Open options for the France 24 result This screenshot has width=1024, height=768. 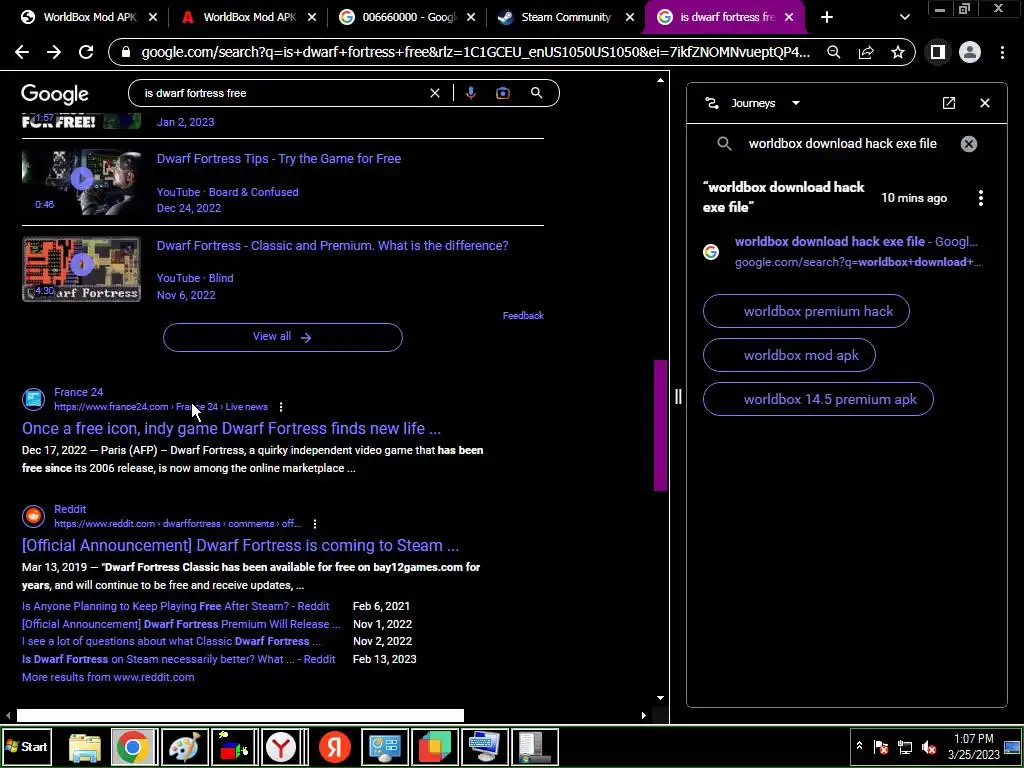(281, 407)
